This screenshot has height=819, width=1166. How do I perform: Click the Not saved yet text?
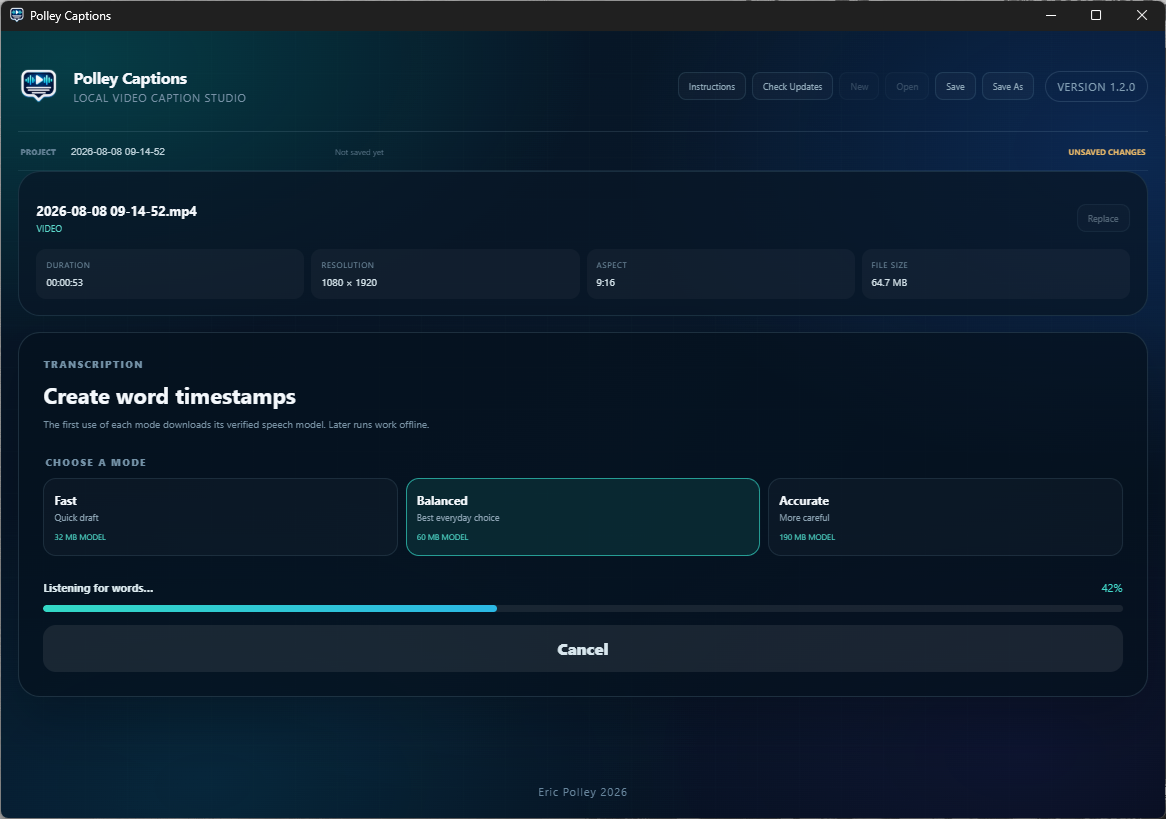[x=359, y=152]
